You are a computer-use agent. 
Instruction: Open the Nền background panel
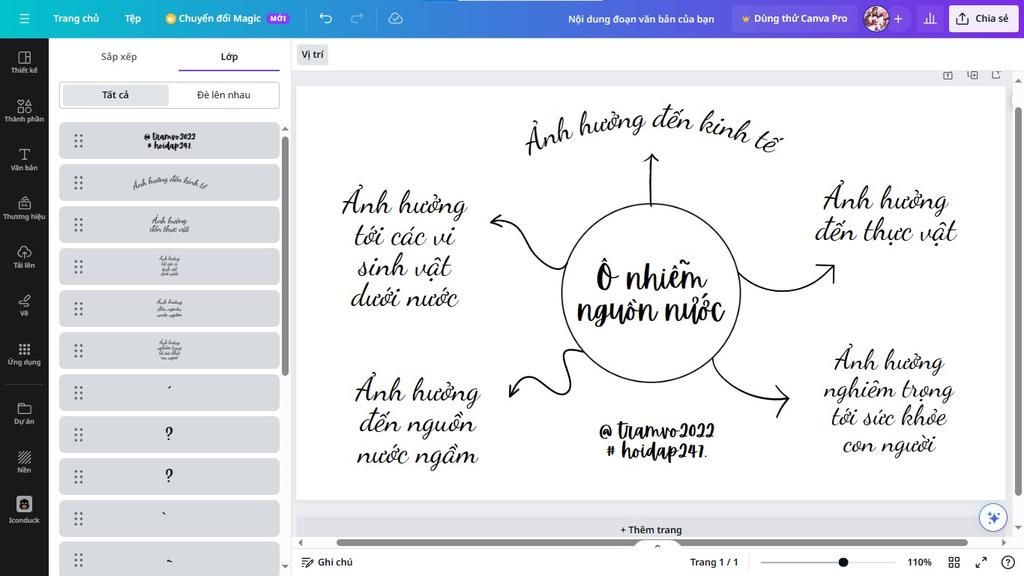click(24, 461)
